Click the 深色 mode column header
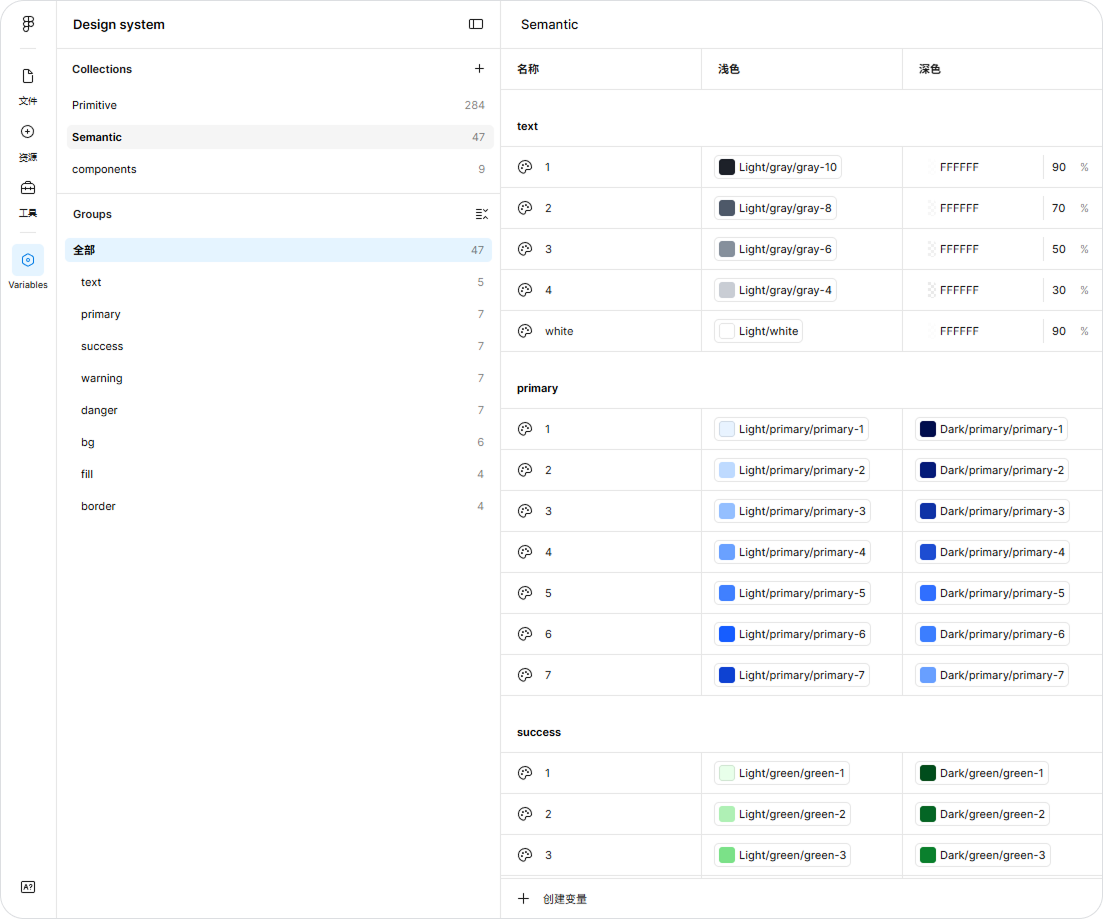This screenshot has height=919, width=1103. tap(929, 69)
